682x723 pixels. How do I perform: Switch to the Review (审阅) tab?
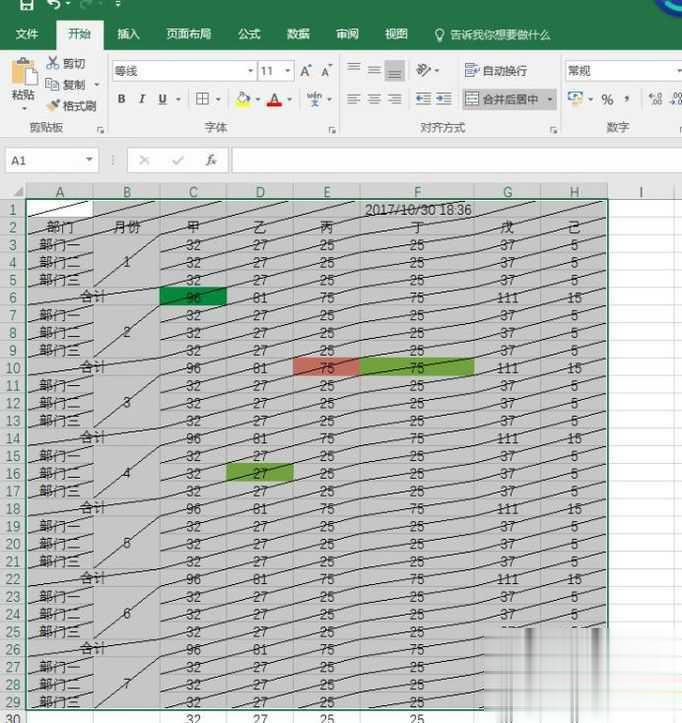coord(347,34)
